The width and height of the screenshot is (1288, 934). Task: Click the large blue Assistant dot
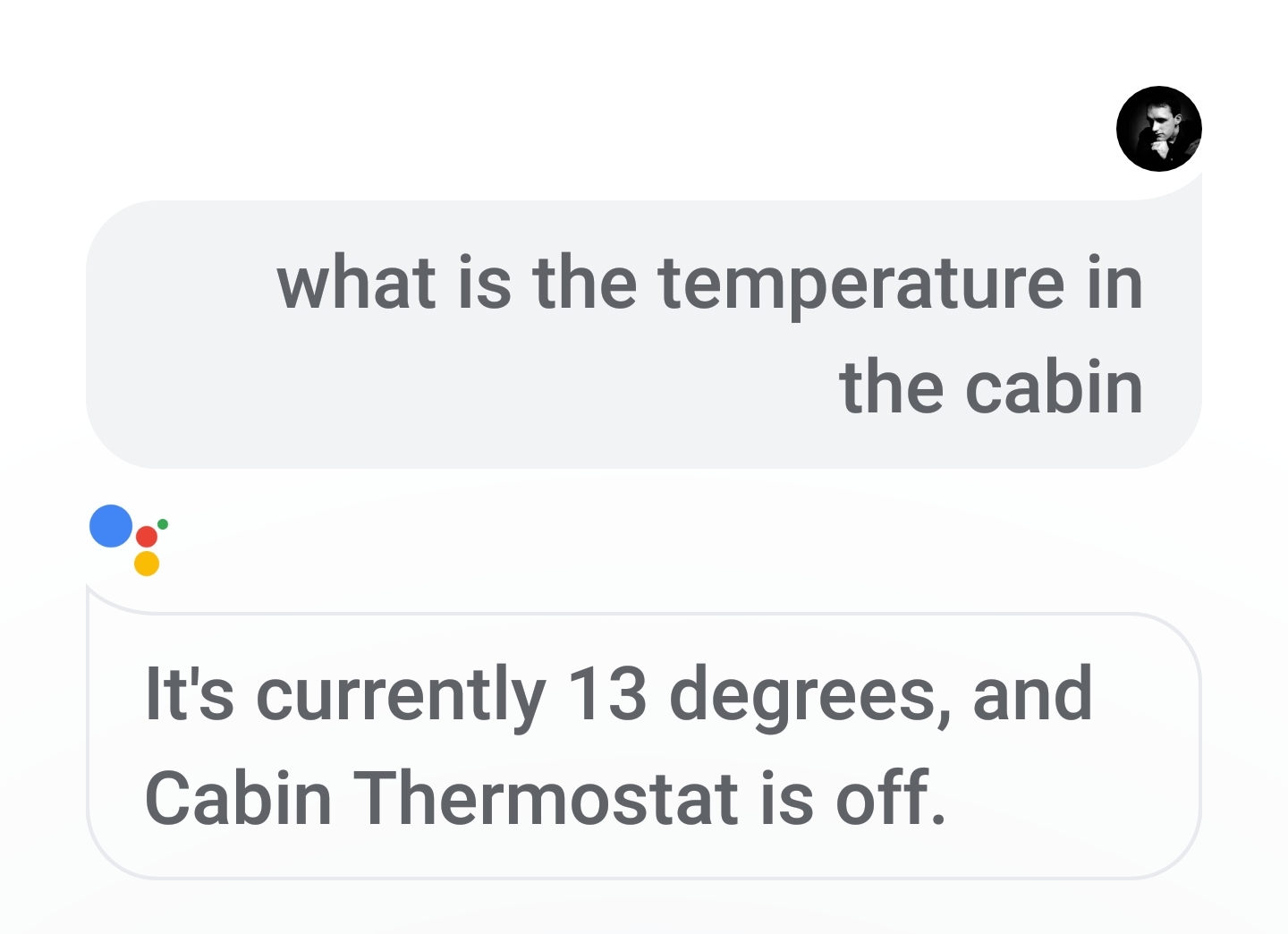point(111,526)
